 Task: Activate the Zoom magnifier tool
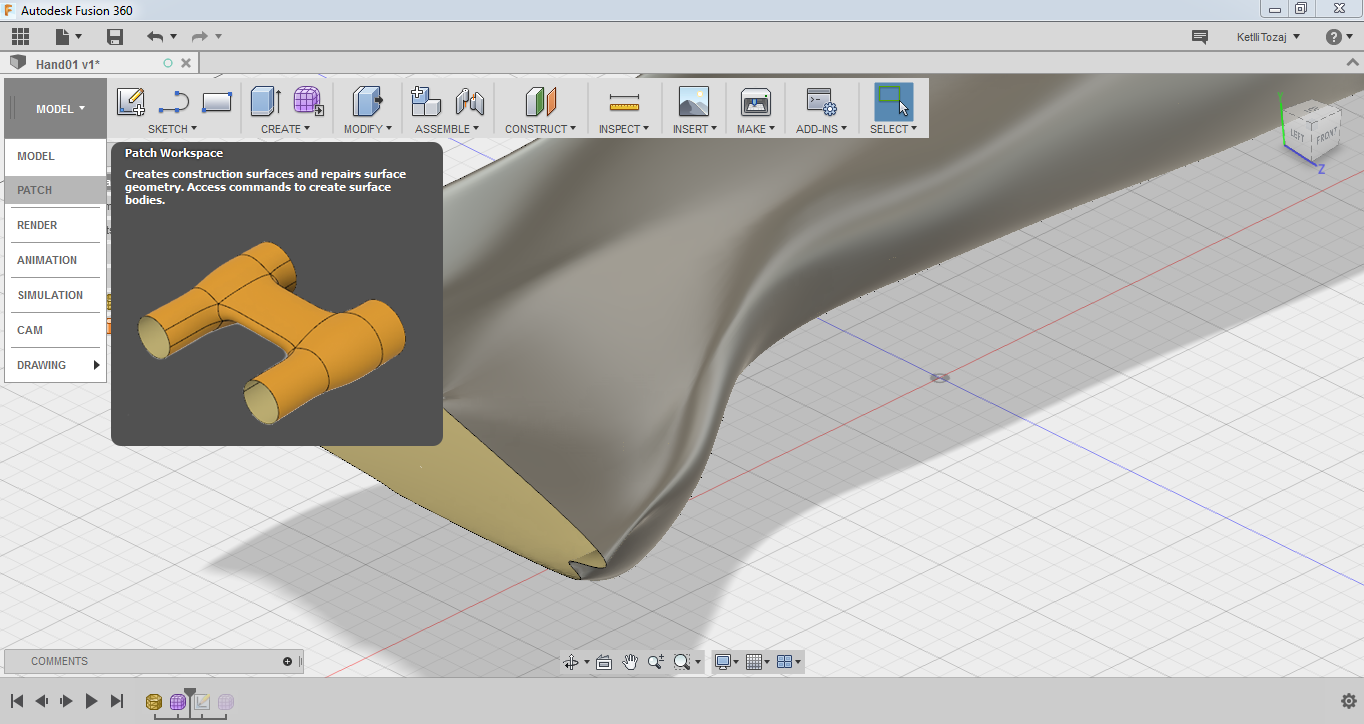point(656,662)
